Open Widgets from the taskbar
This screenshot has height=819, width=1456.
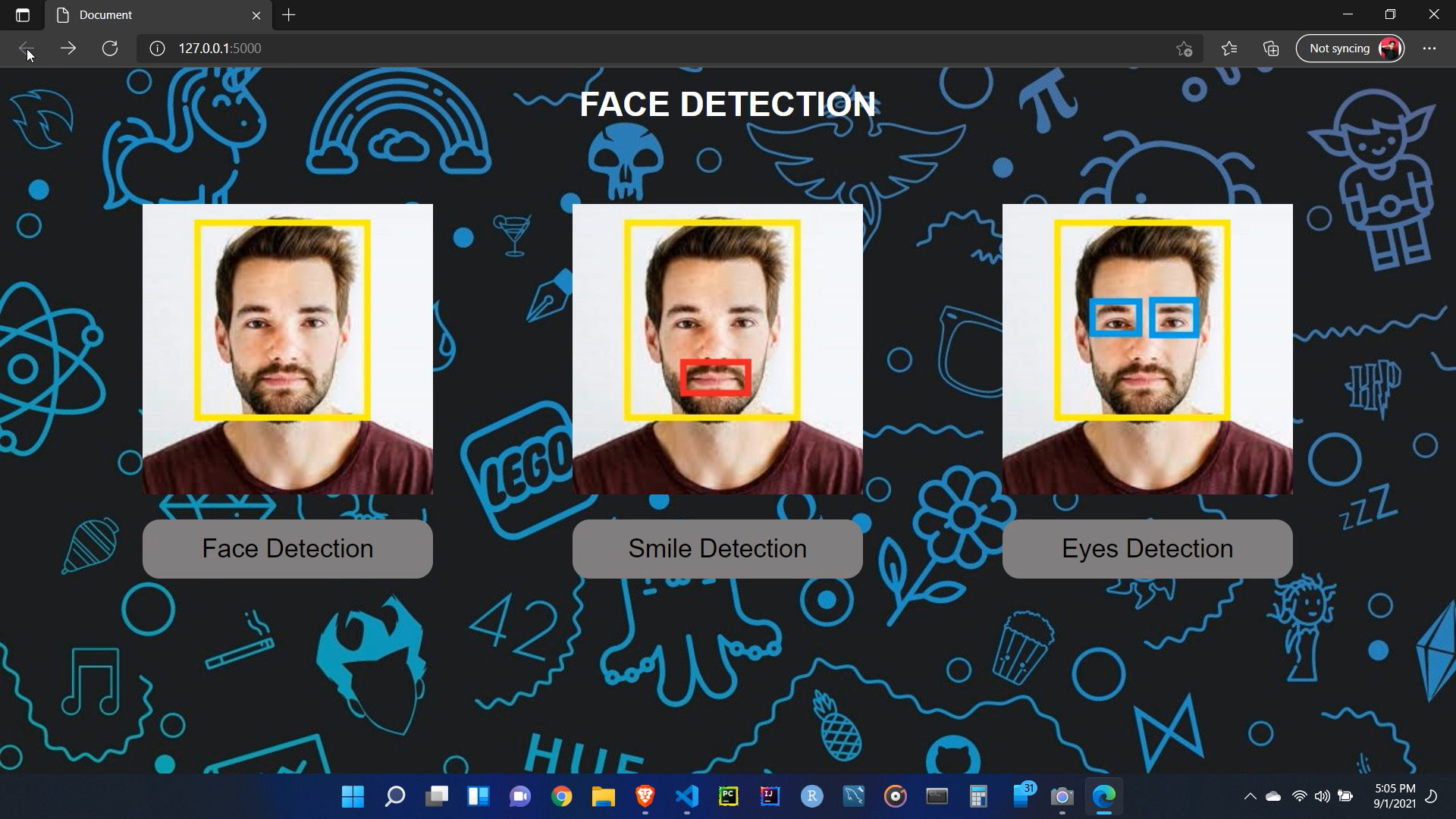click(478, 796)
